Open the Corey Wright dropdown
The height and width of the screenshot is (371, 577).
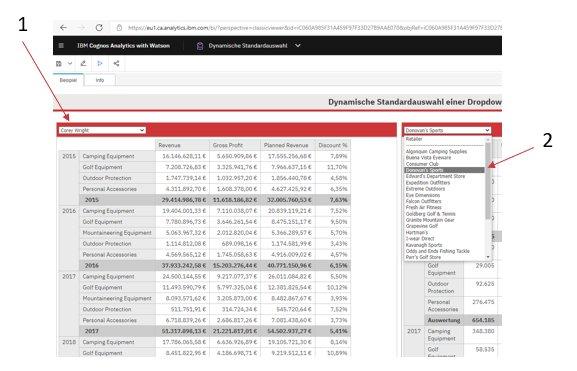tap(102, 130)
